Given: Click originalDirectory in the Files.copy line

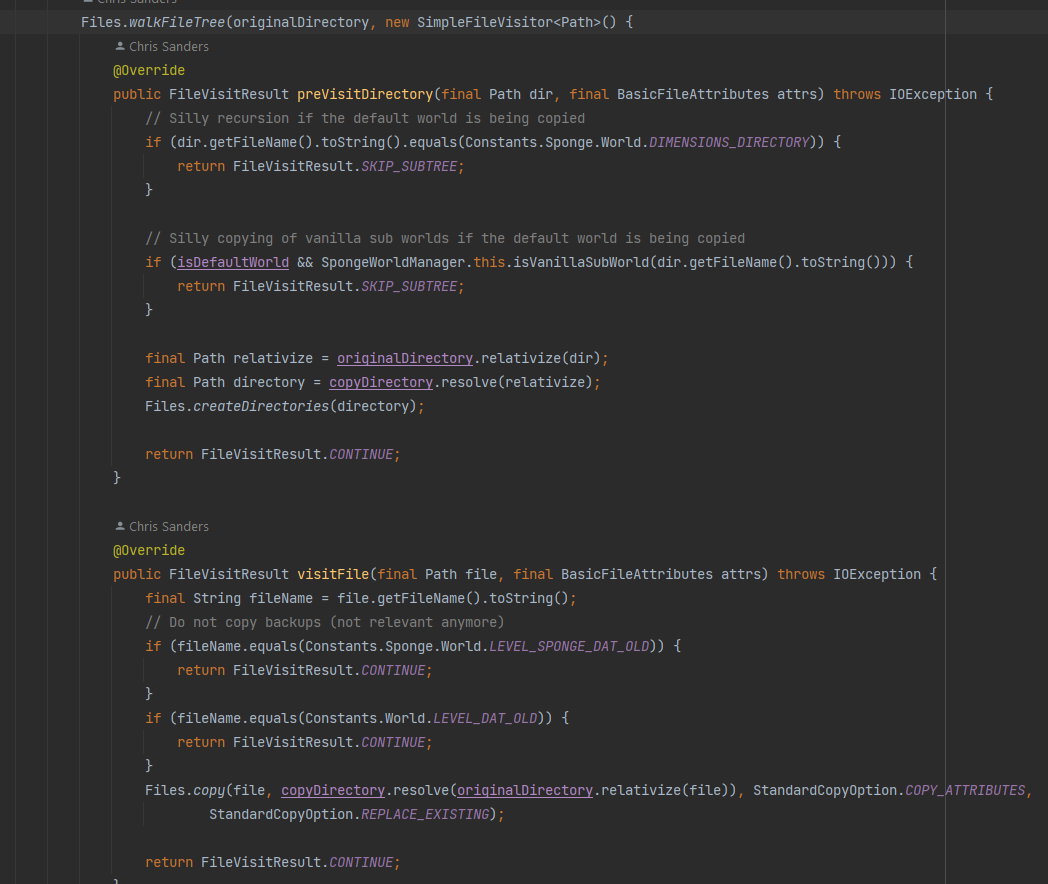Looking at the screenshot, I should tap(525, 790).
